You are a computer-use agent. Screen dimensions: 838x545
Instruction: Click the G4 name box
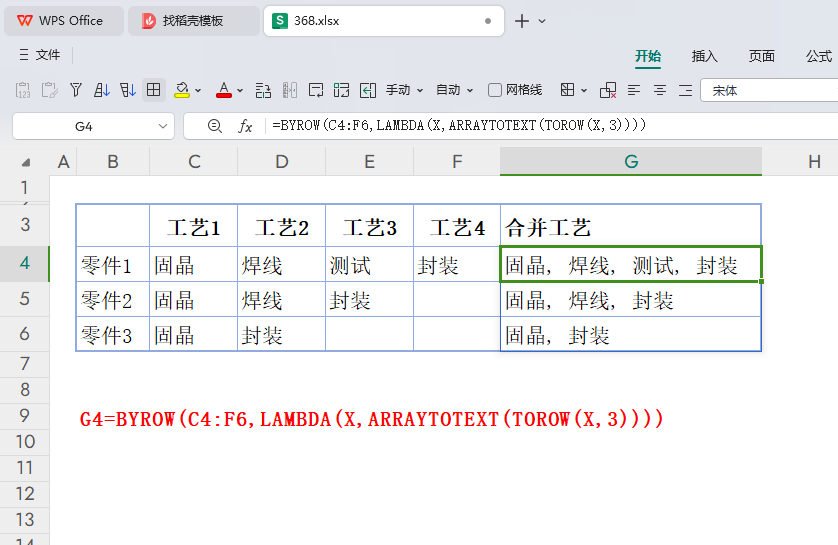(x=84, y=127)
